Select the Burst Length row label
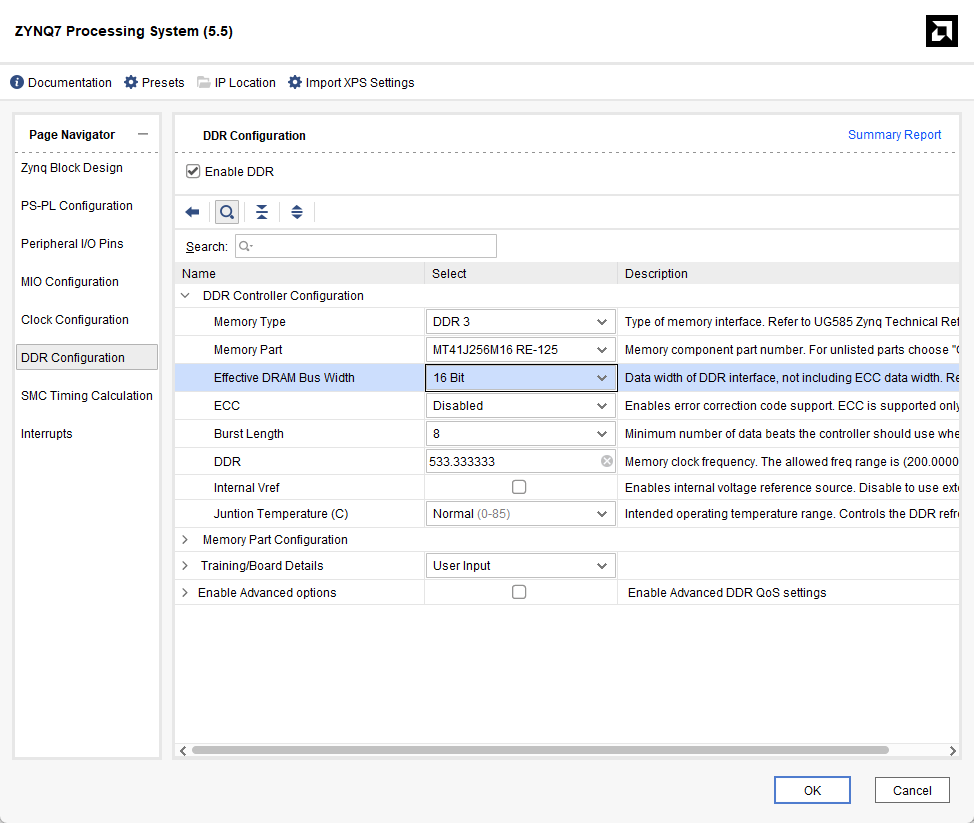The width and height of the screenshot is (974, 823). [x=248, y=434]
